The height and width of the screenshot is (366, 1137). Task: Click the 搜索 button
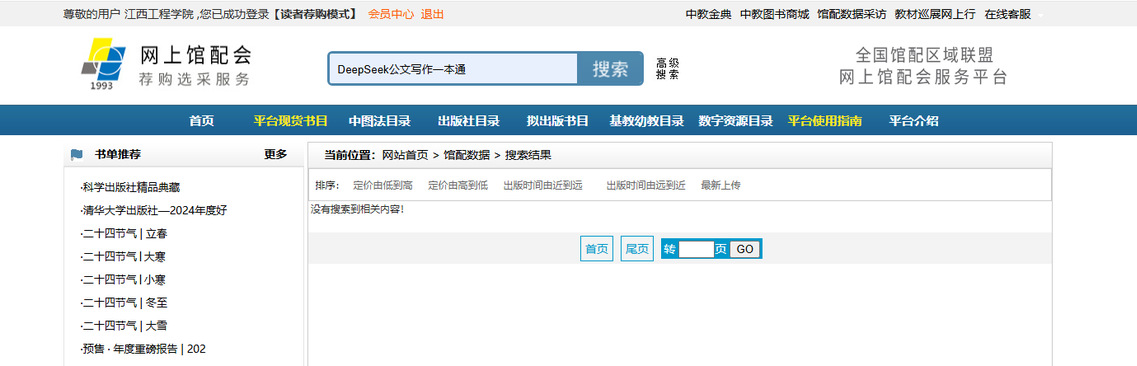tap(611, 69)
